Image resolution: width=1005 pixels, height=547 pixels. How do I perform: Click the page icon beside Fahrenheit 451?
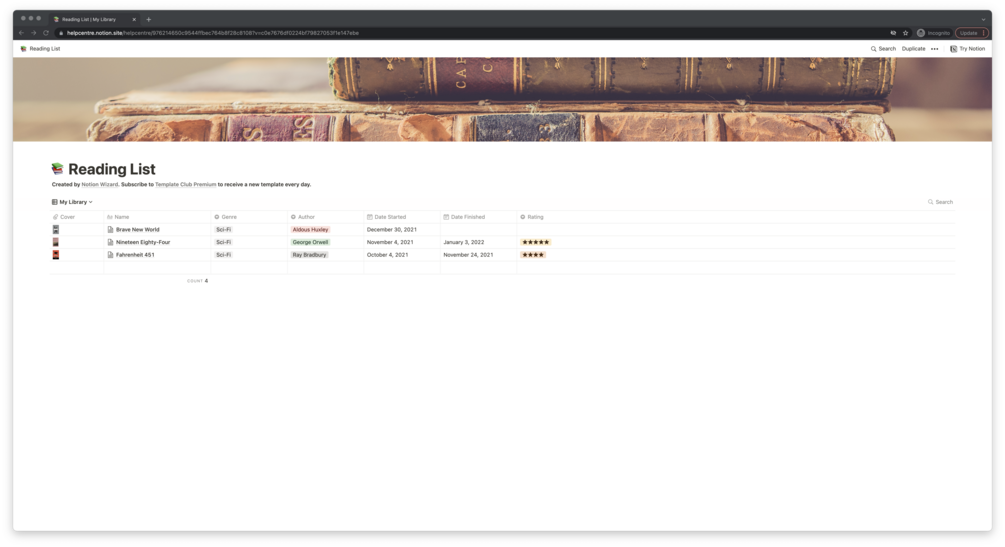[x=110, y=255]
